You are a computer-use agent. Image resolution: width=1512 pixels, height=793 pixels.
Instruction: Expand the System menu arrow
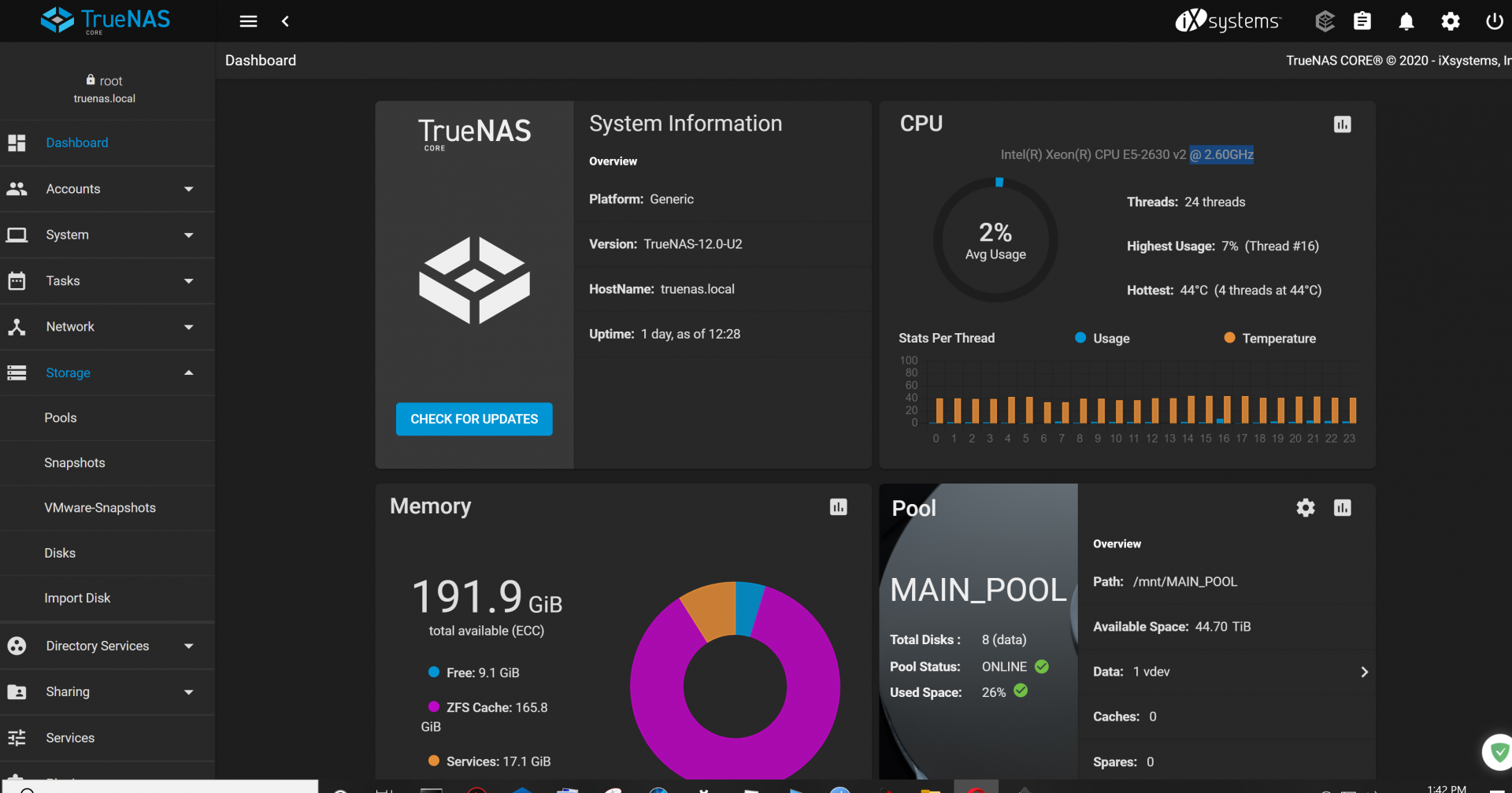click(189, 235)
